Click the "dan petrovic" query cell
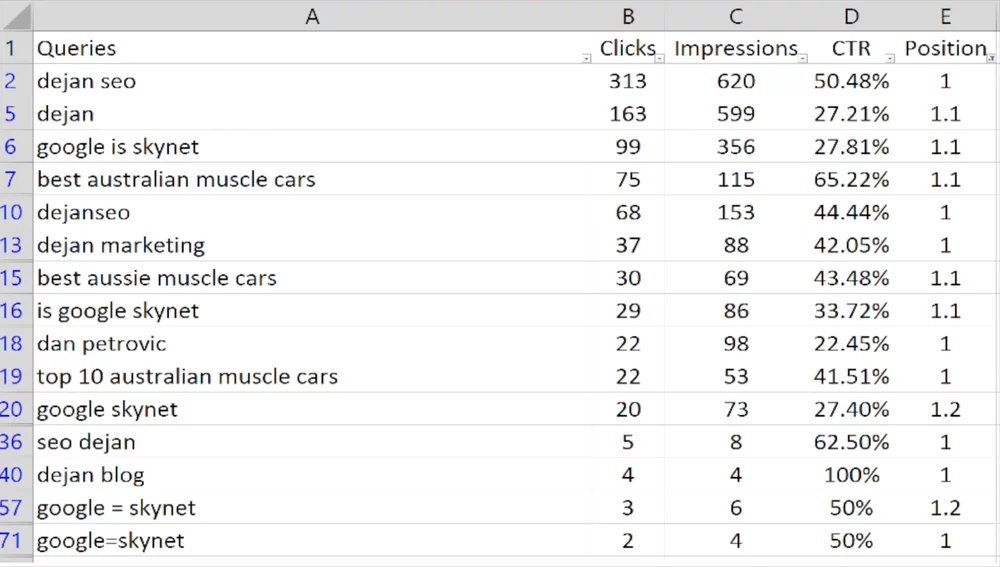This screenshot has height=567, width=1000. click(102, 344)
